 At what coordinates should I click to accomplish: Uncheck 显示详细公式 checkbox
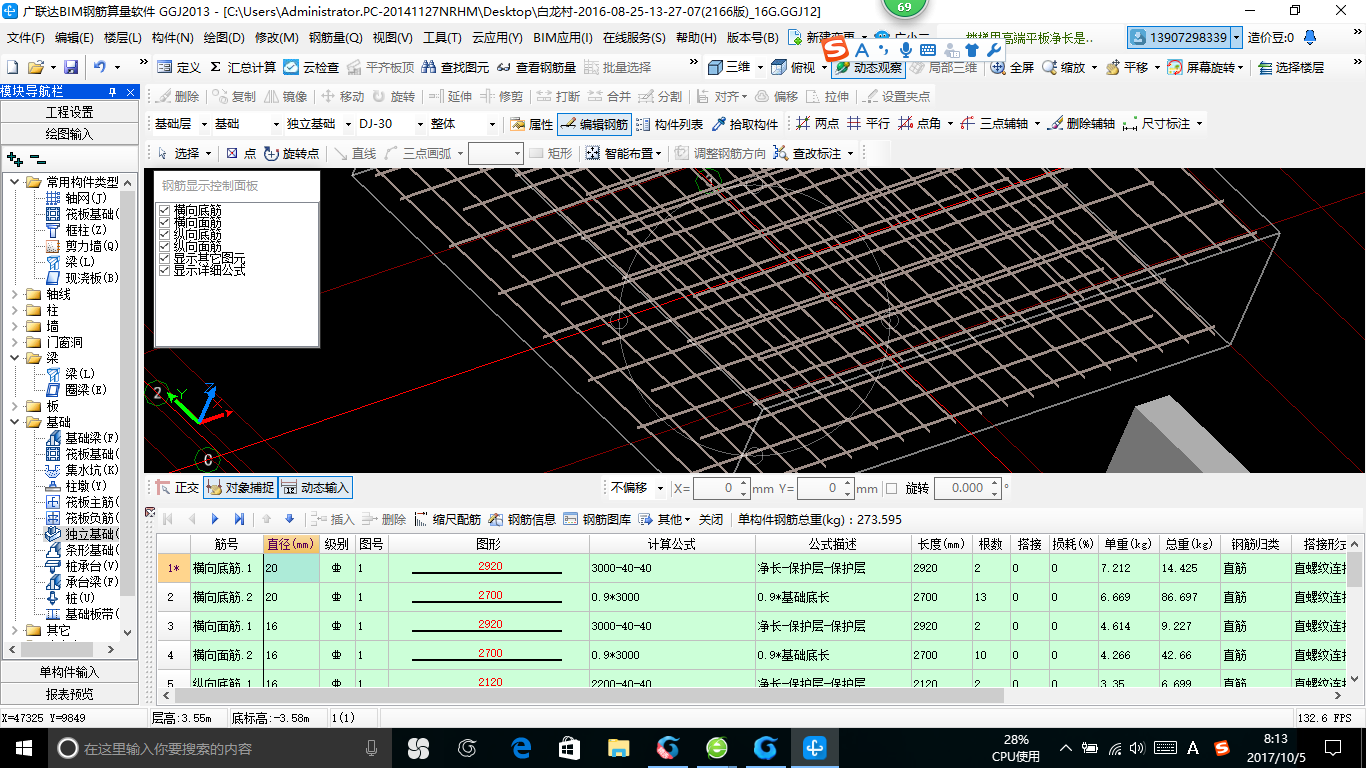coord(165,270)
